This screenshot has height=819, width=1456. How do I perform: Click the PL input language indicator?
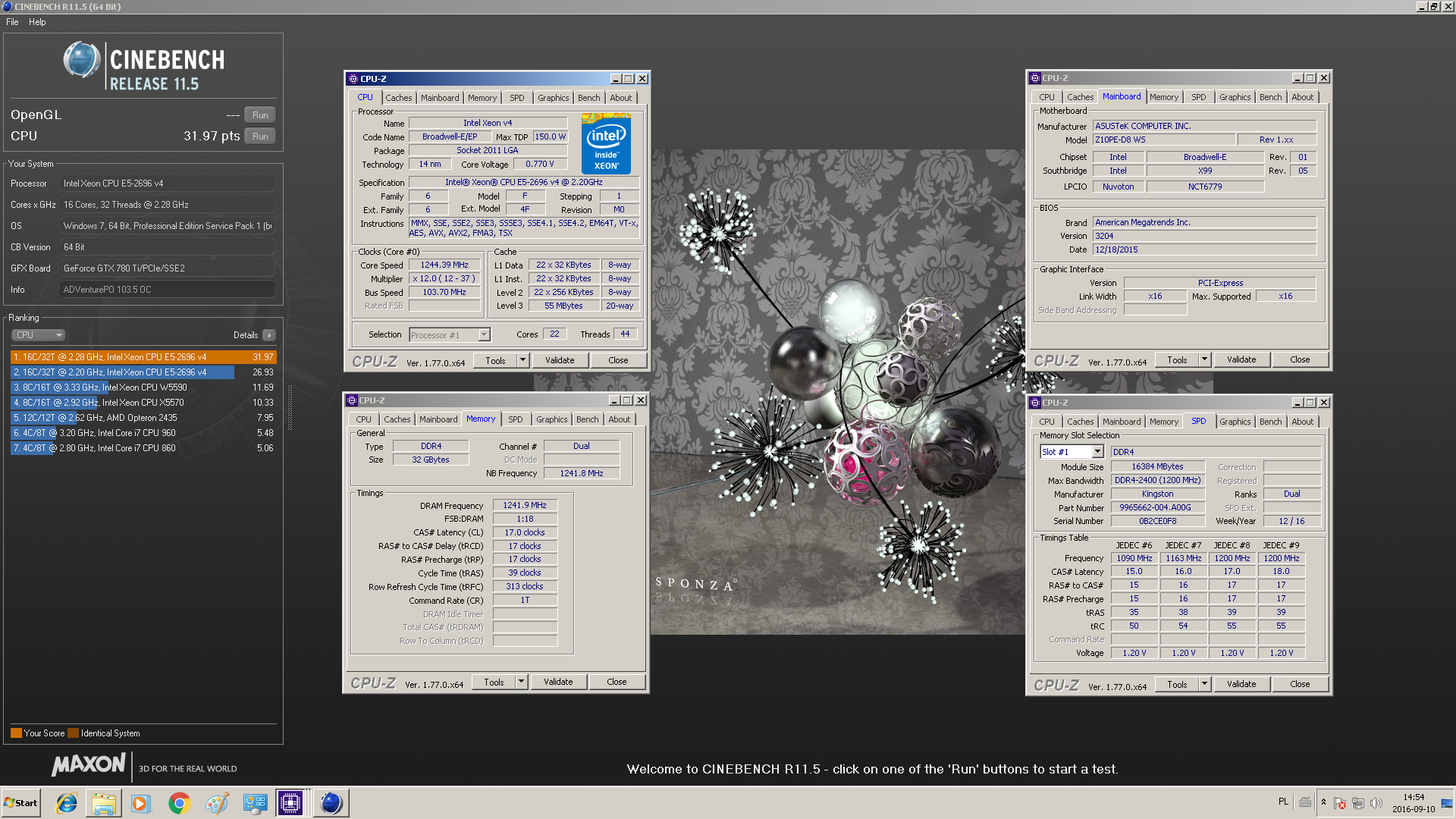1283,802
